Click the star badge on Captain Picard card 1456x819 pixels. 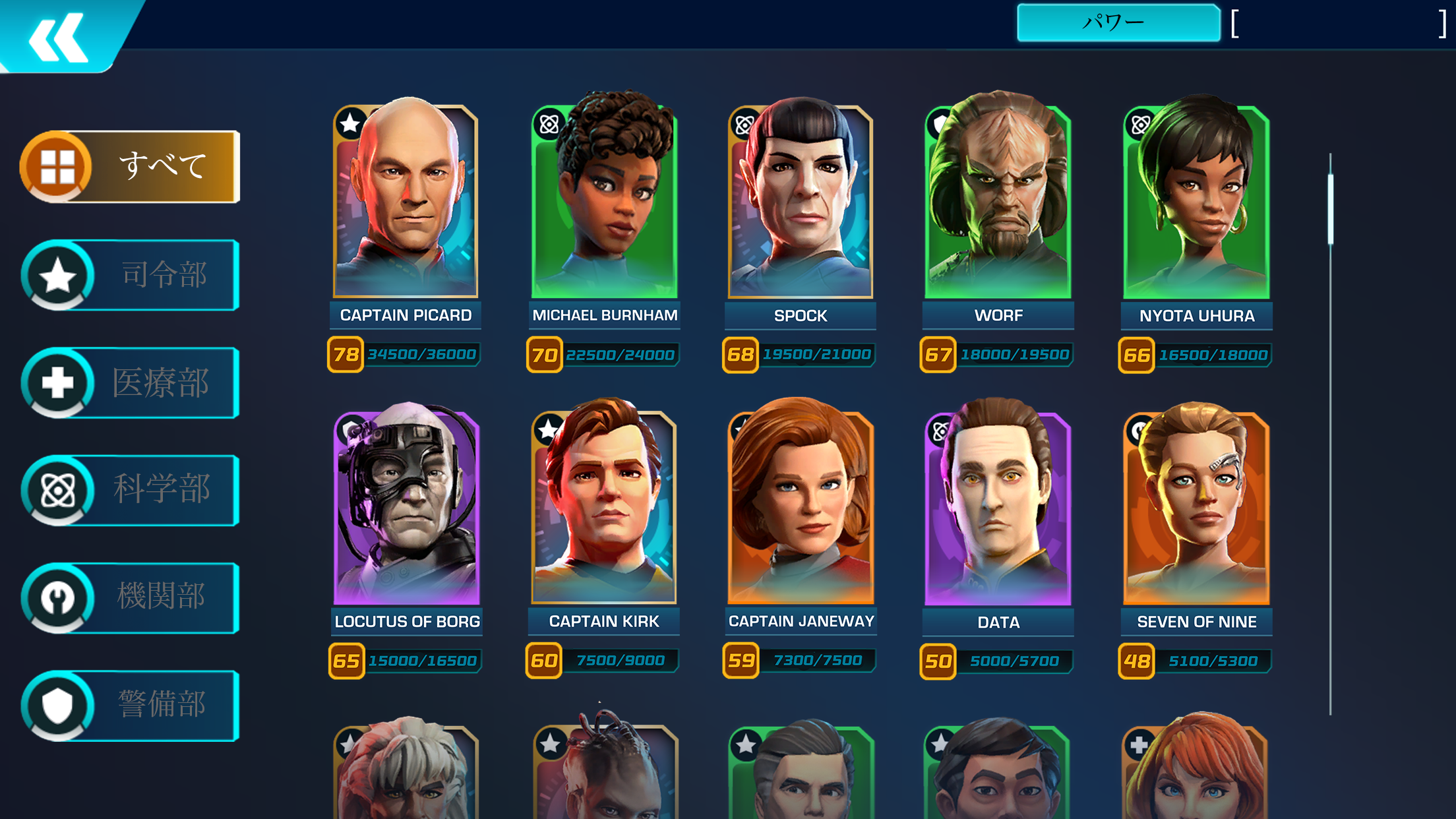coord(350,123)
